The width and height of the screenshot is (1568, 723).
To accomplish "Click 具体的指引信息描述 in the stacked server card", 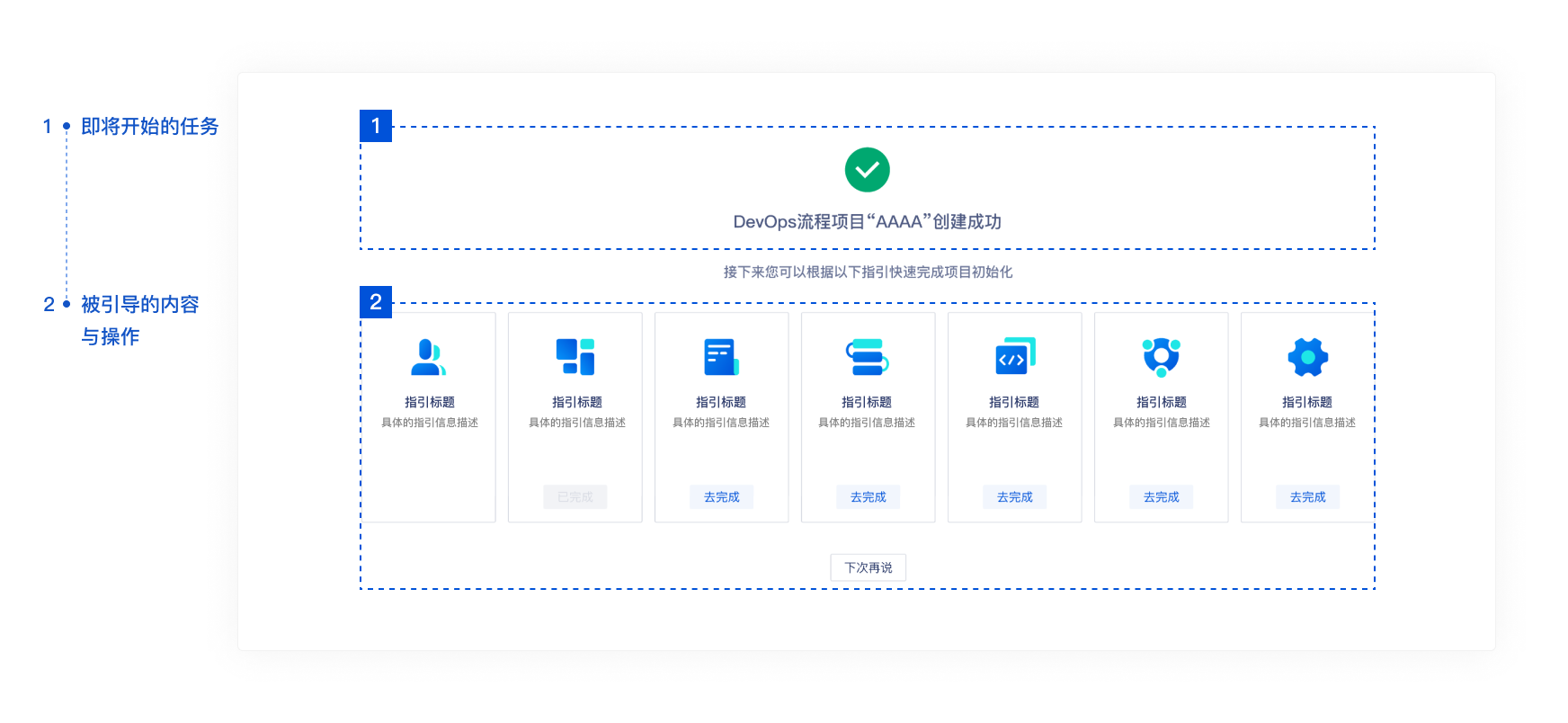I will pos(867,423).
